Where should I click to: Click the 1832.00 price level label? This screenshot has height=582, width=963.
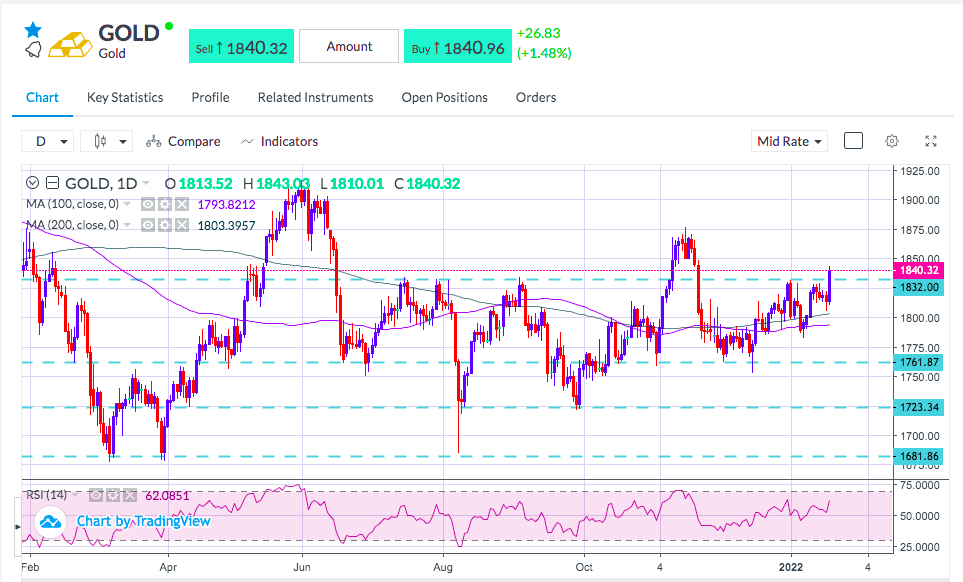[919, 287]
